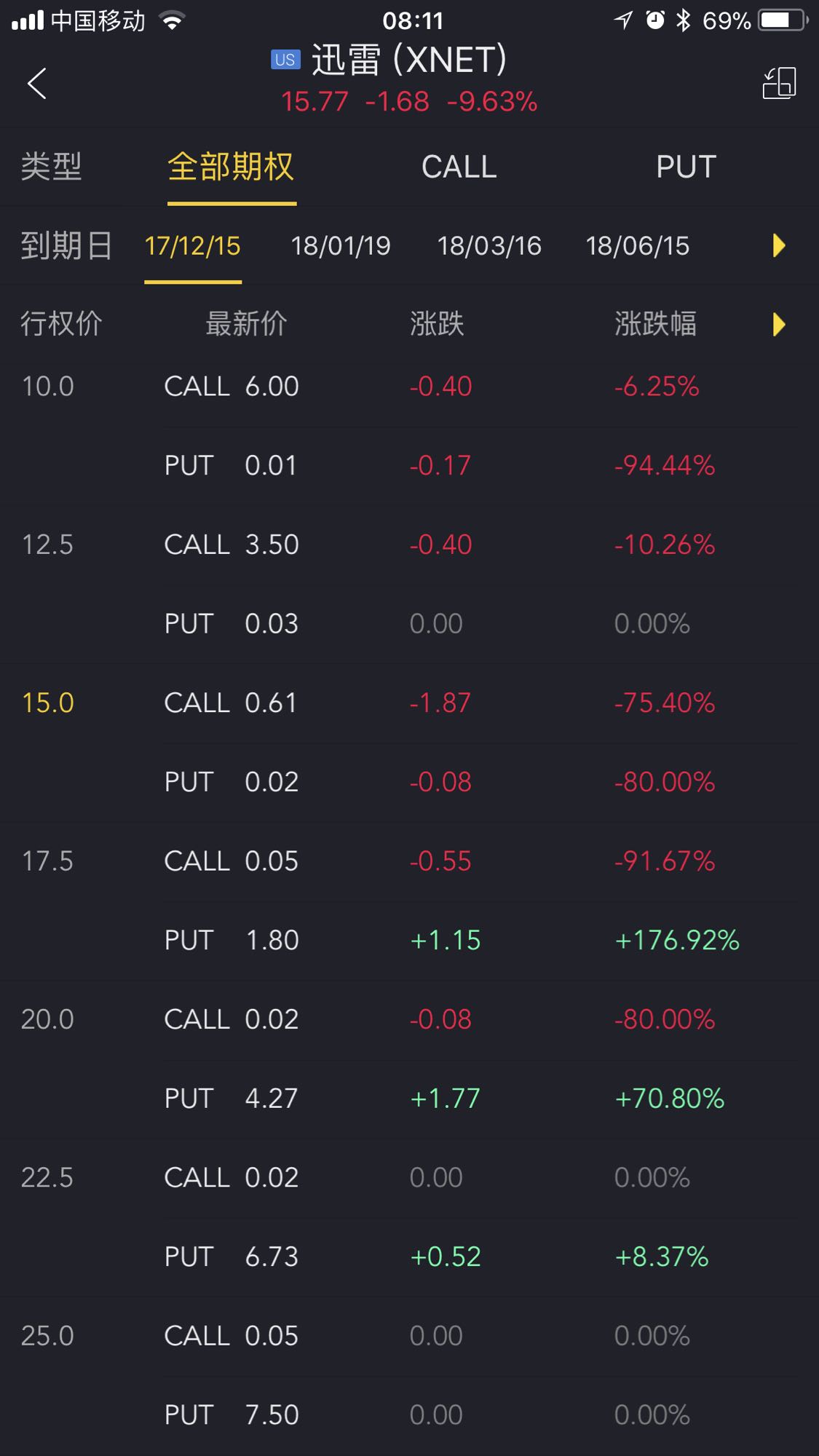Sort by 最新价 column header
Image resolution: width=819 pixels, height=1456 pixels.
click(246, 324)
